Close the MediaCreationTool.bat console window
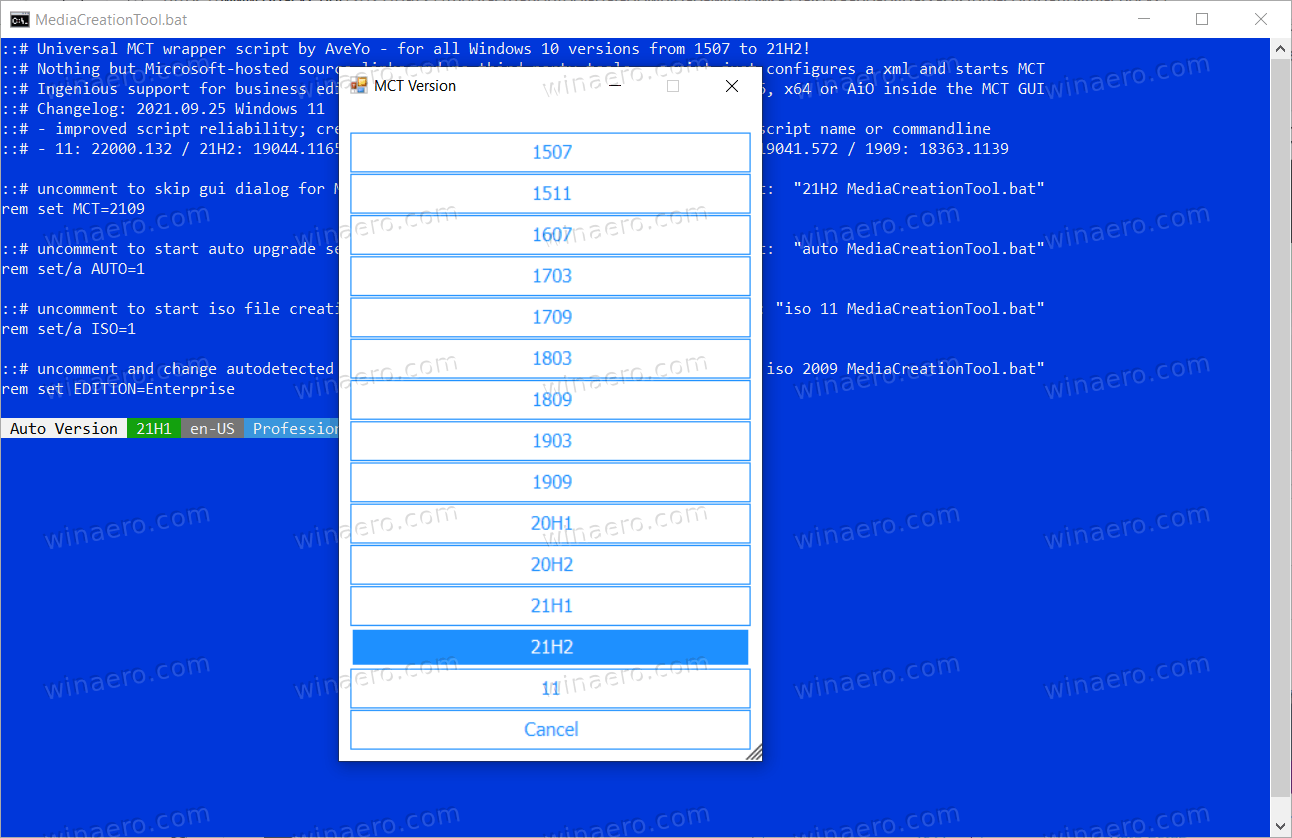This screenshot has width=1292, height=838. [1260, 19]
